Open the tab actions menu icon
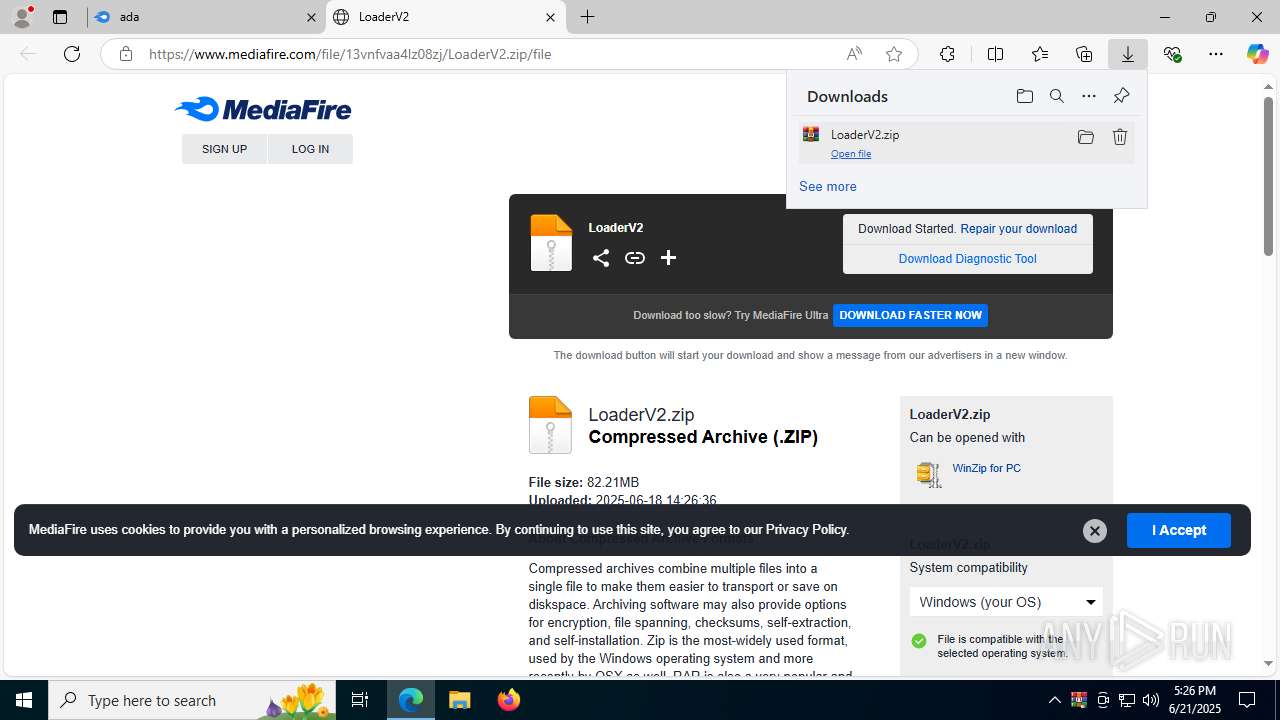The image size is (1280, 720). click(x=60, y=17)
